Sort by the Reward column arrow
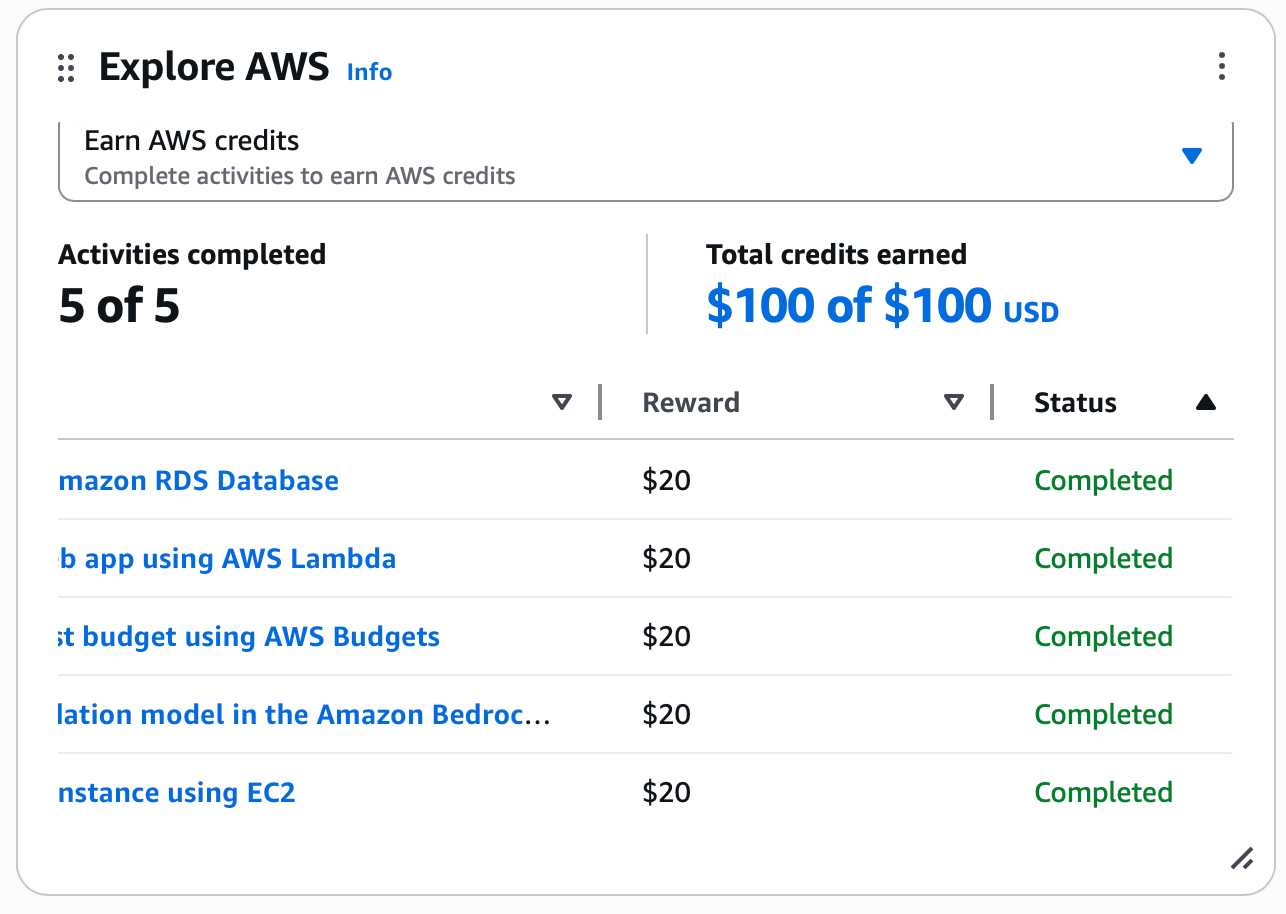The image size is (1286, 914). click(954, 403)
